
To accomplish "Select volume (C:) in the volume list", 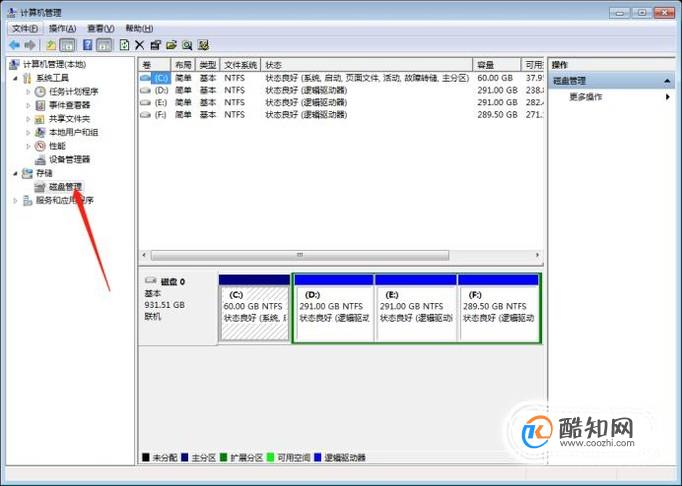I will click(161, 78).
